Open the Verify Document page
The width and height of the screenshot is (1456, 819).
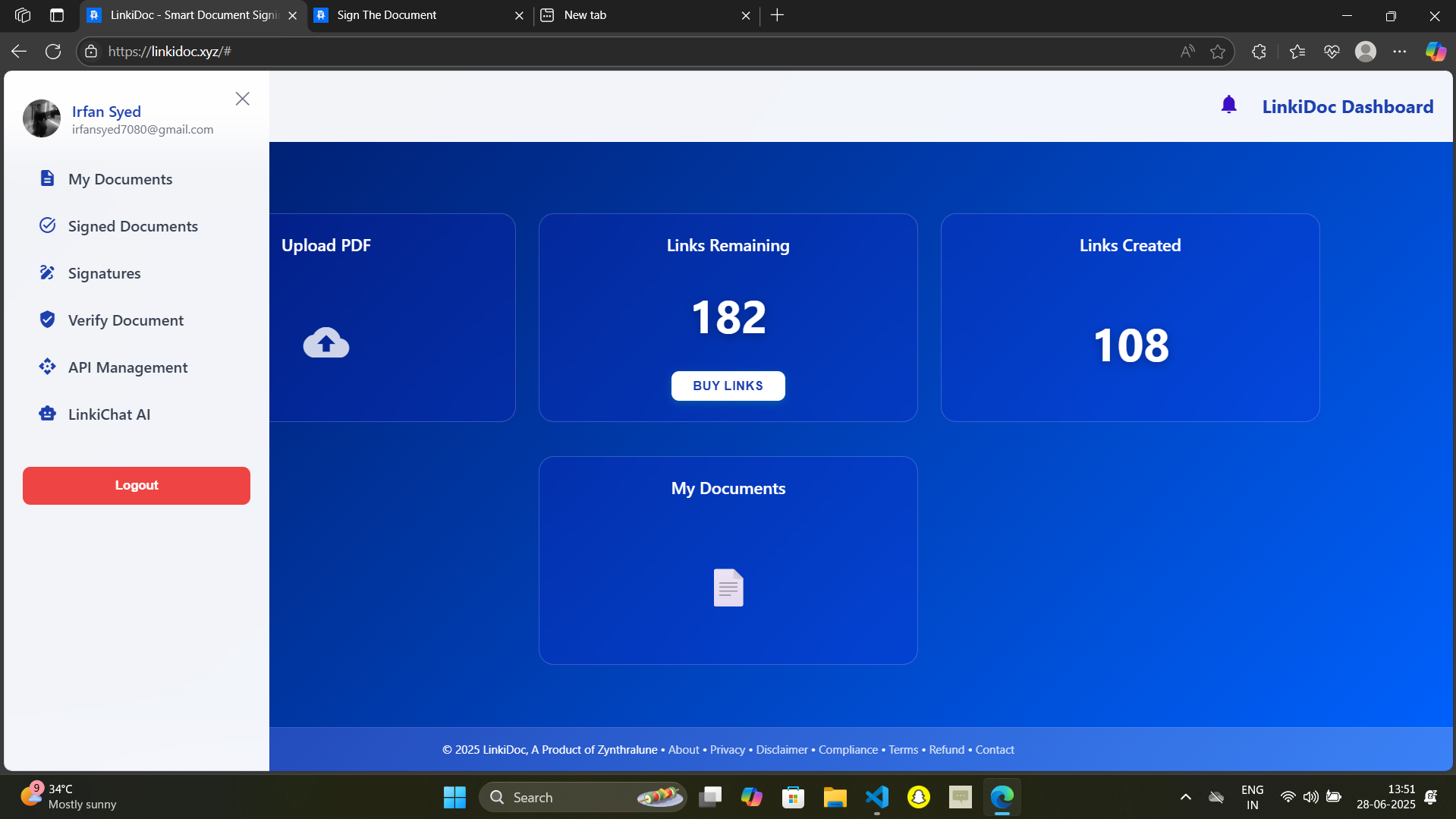125,320
